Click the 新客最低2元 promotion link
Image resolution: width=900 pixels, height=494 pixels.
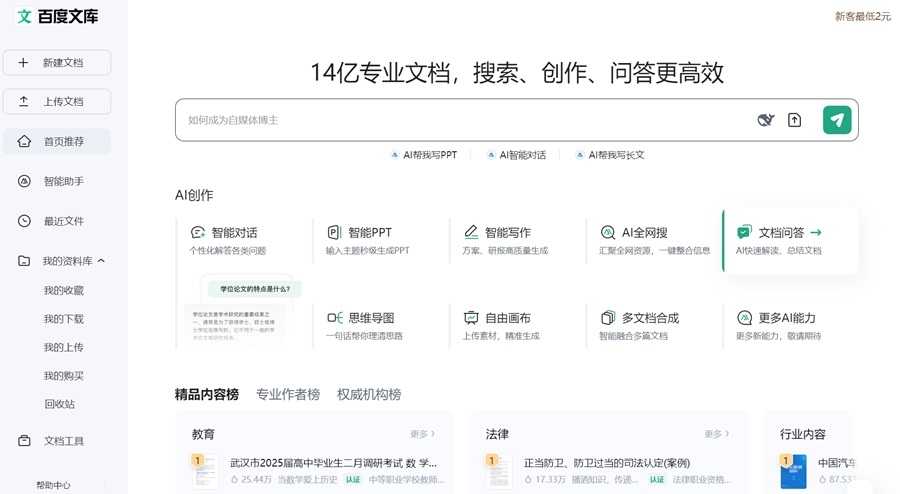[x=863, y=17]
